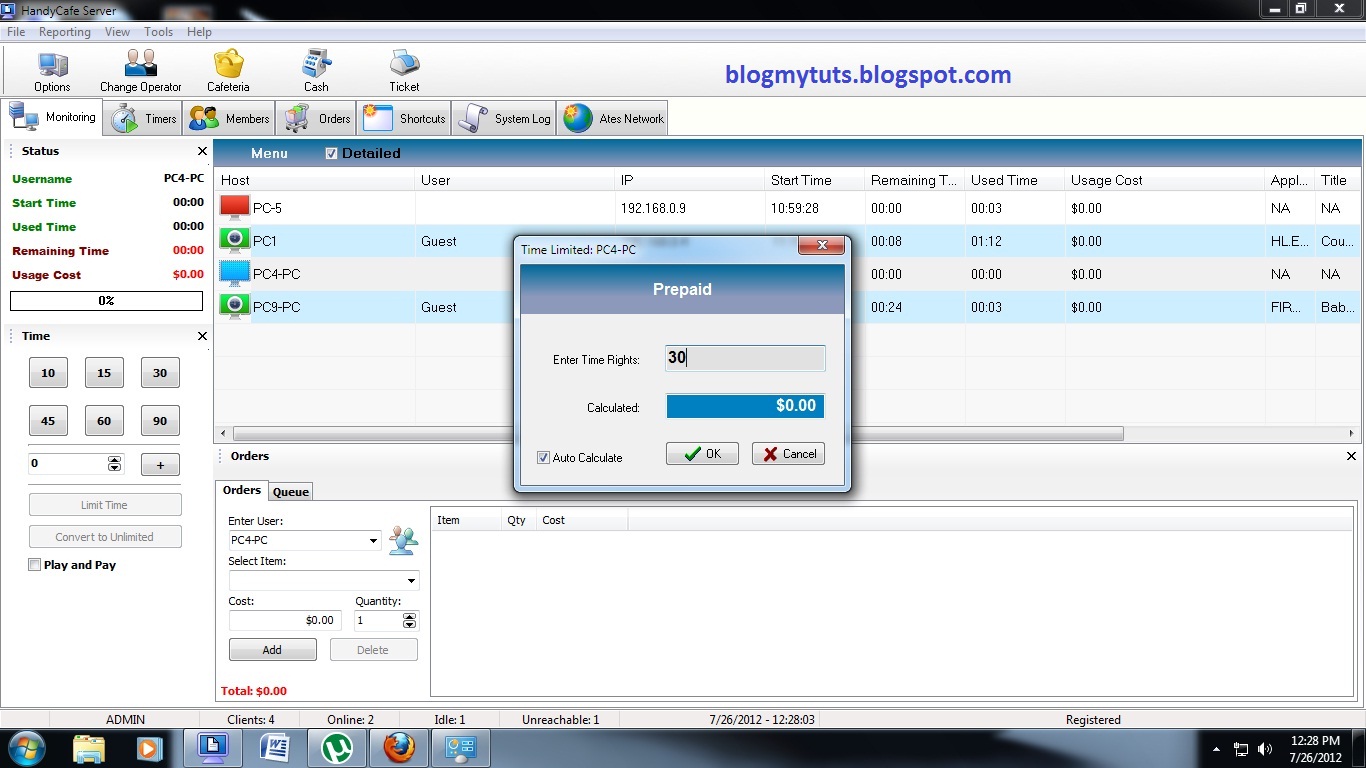Click the horizontal scrollbar of host list
The height and width of the screenshot is (768, 1366).
point(678,434)
